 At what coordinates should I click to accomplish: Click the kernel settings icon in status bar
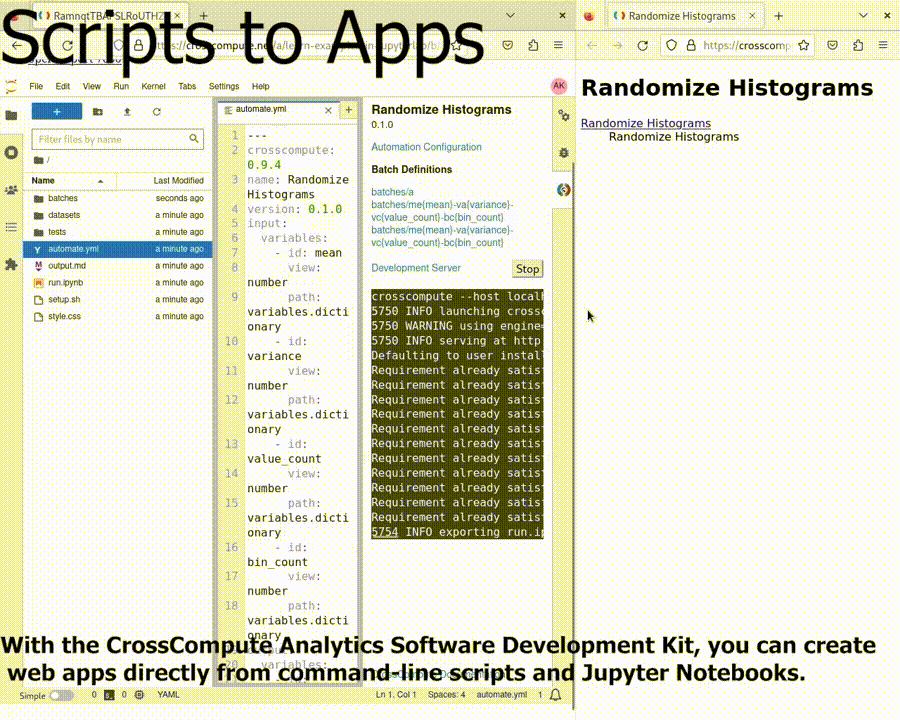pos(139,695)
